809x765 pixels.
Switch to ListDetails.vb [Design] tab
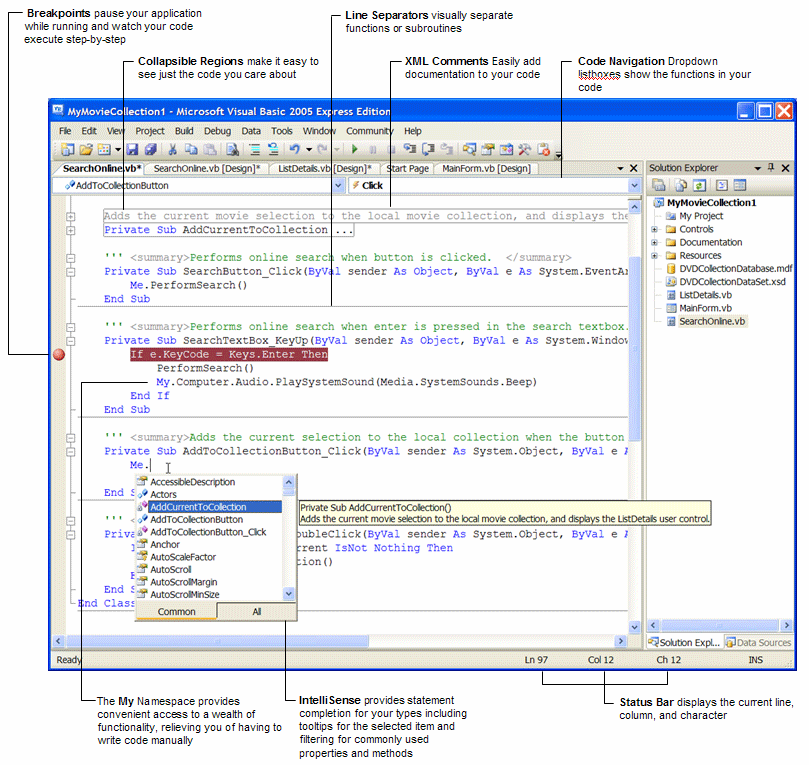pos(325,169)
